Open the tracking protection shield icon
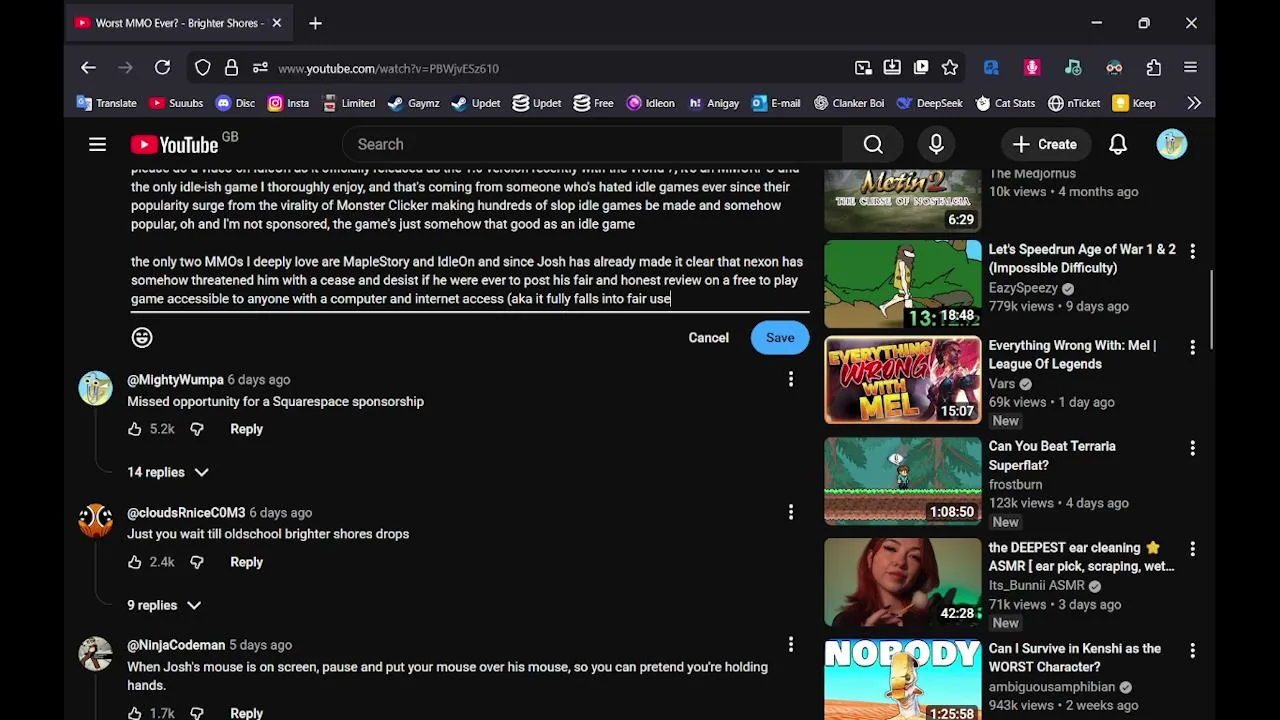Screen dimensions: 1280x720 203,68
